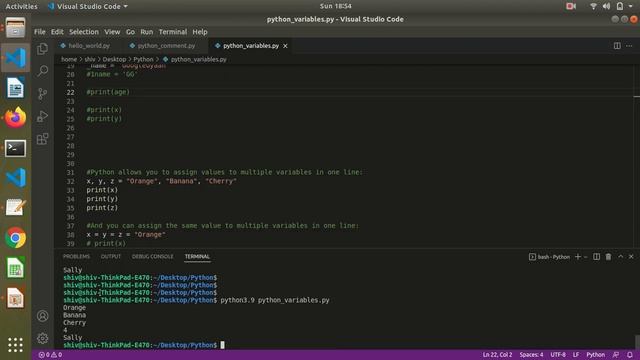Click the 'print(z)' code line
The height and width of the screenshot is (360, 640).
coord(102,208)
